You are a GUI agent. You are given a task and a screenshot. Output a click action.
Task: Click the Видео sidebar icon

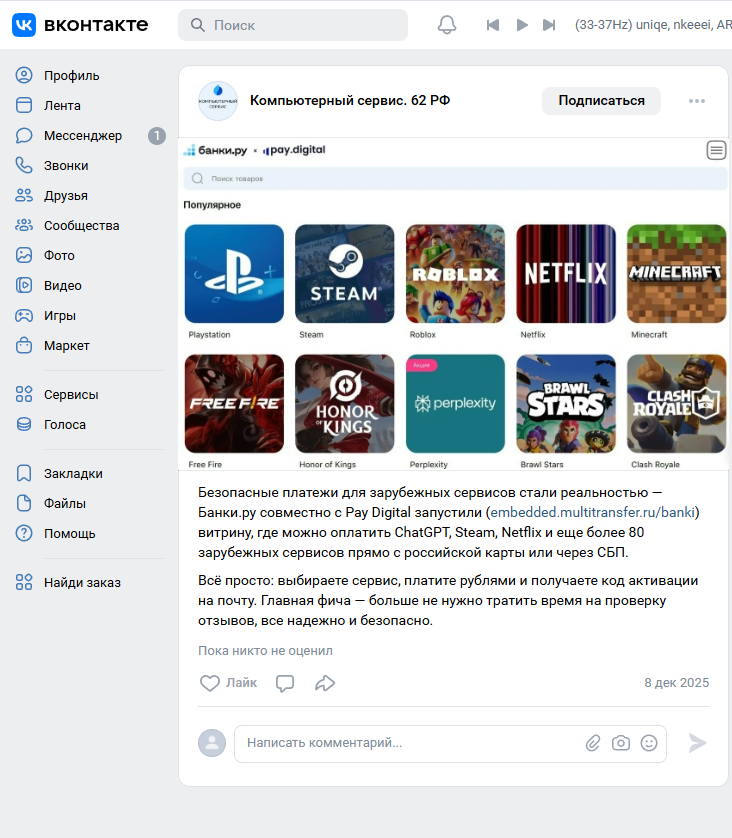(x=24, y=285)
